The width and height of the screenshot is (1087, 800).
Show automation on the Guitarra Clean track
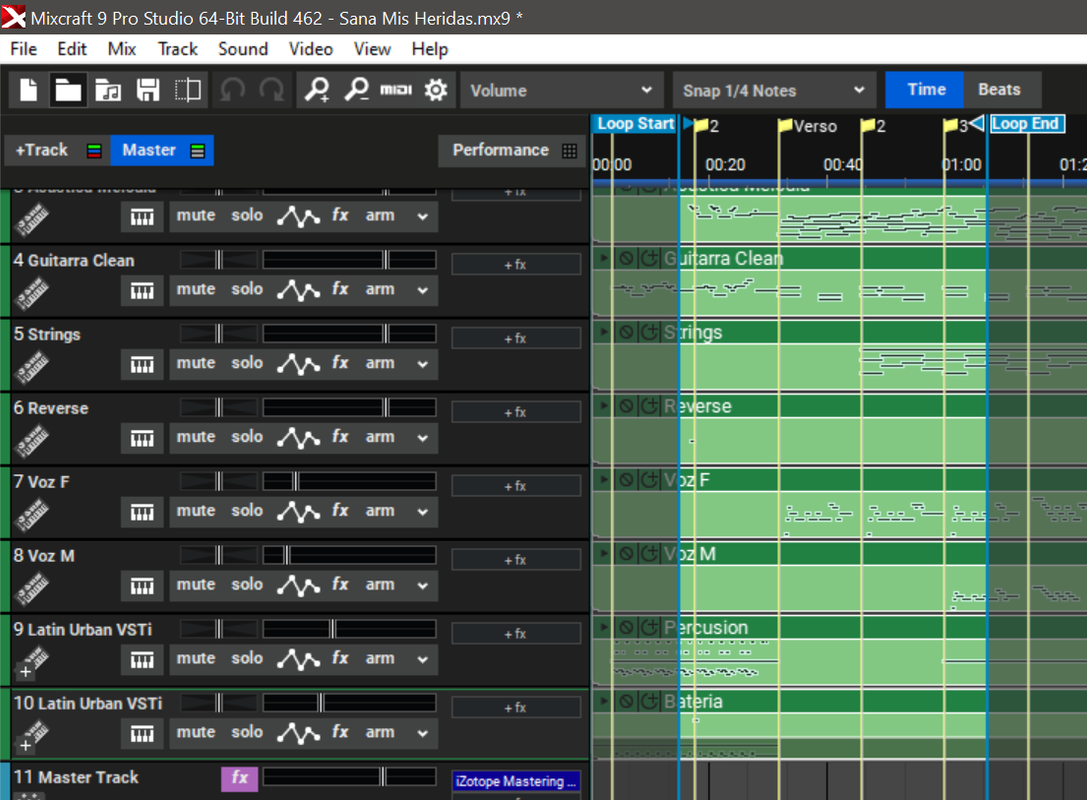click(x=299, y=290)
